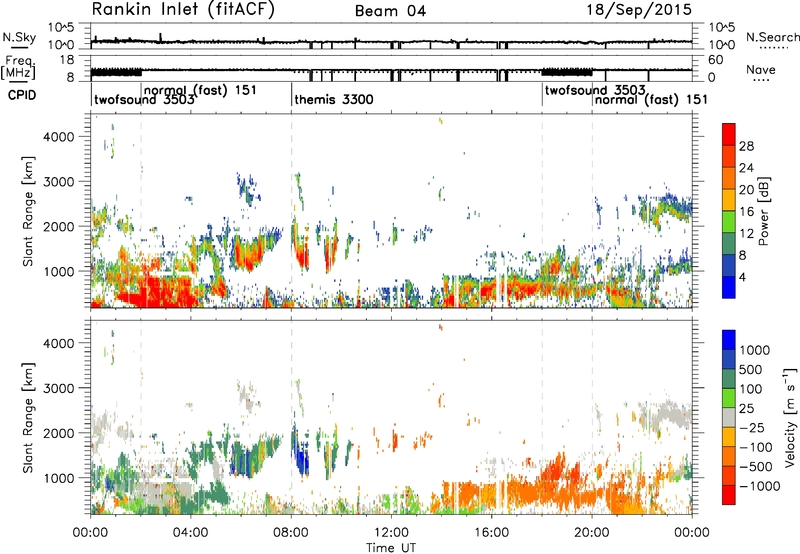Click the 'Freq. [MHz]' label
800x554 pixels.
pyautogui.click(x=20, y=68)
